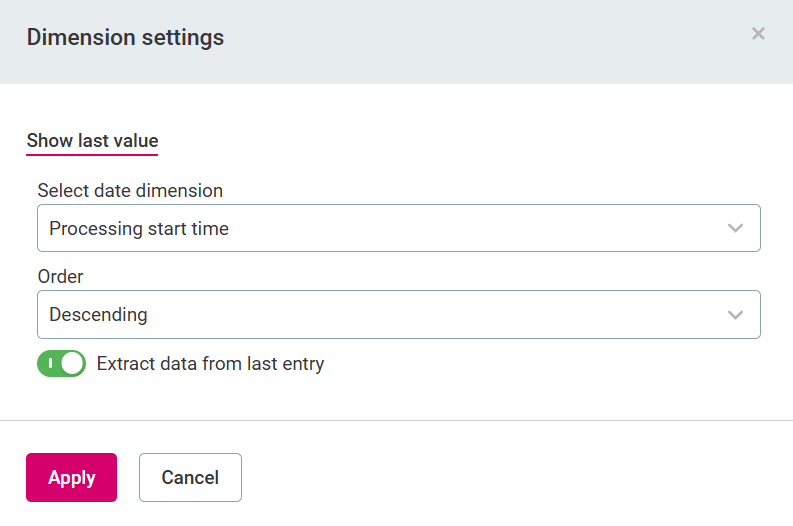Click the gray dialog header bar
This screenshot has height=526, width=793.
pos(450,40)
